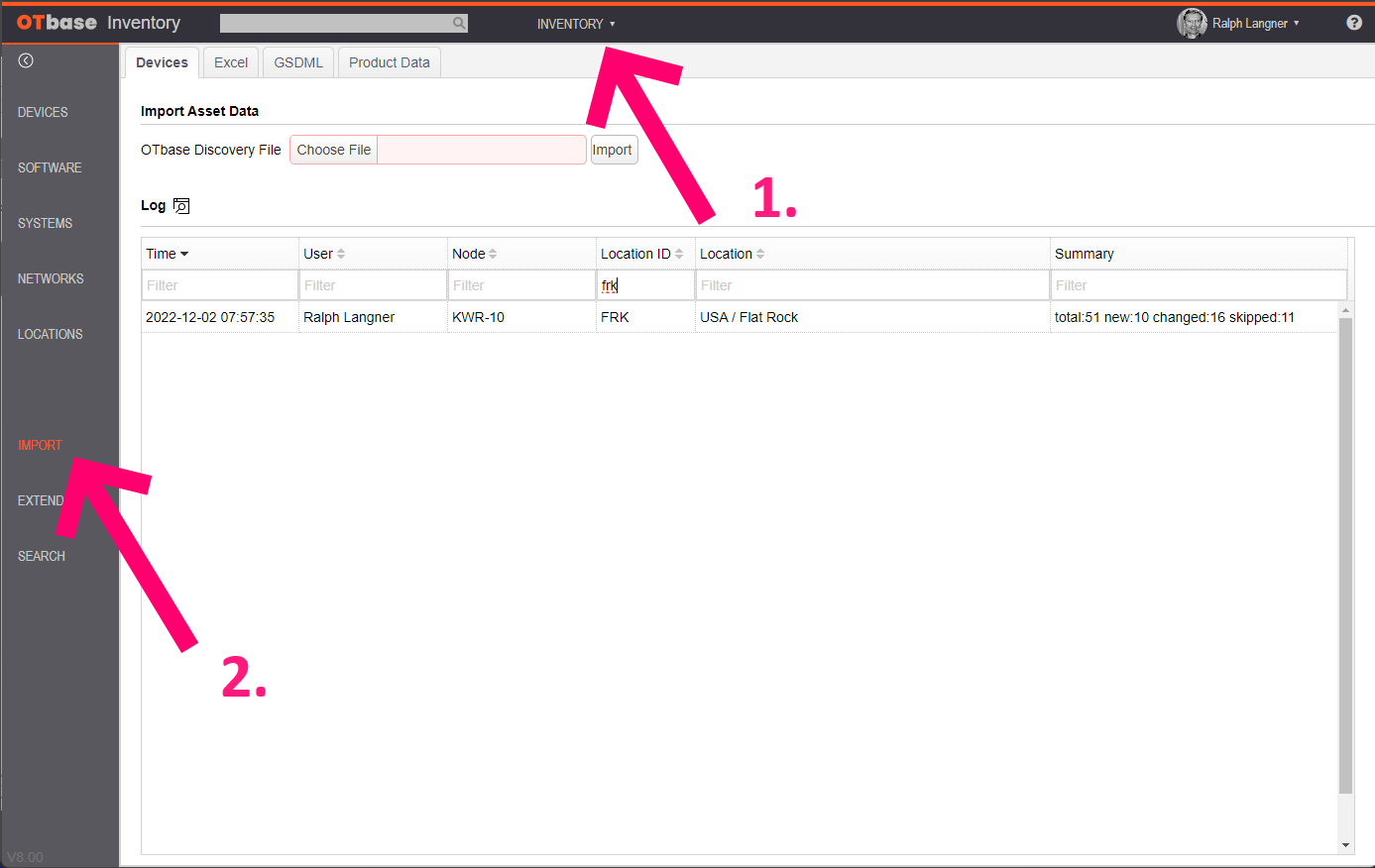Sort log by Node column
Viewport: 1375px width, 868px height.
(x=475, y=254)
